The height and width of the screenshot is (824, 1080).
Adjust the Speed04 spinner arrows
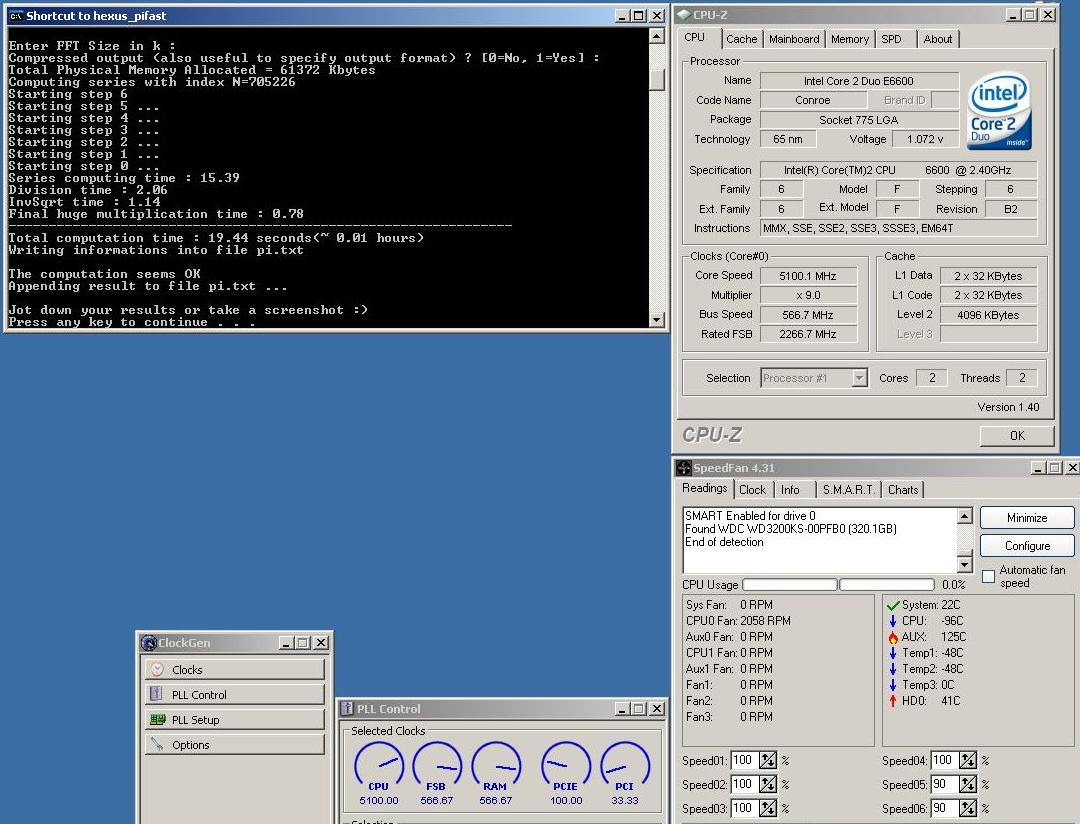click(x=968, y=761)
